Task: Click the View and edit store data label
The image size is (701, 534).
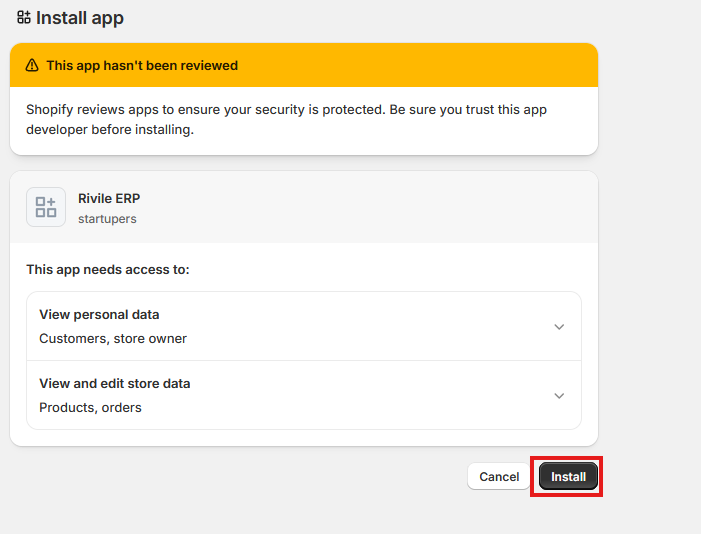Action: 115,383
